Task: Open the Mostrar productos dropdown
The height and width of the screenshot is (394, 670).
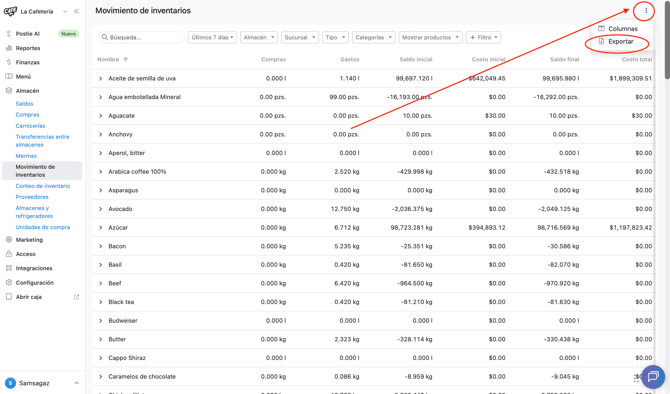Action: pos(430,38)
